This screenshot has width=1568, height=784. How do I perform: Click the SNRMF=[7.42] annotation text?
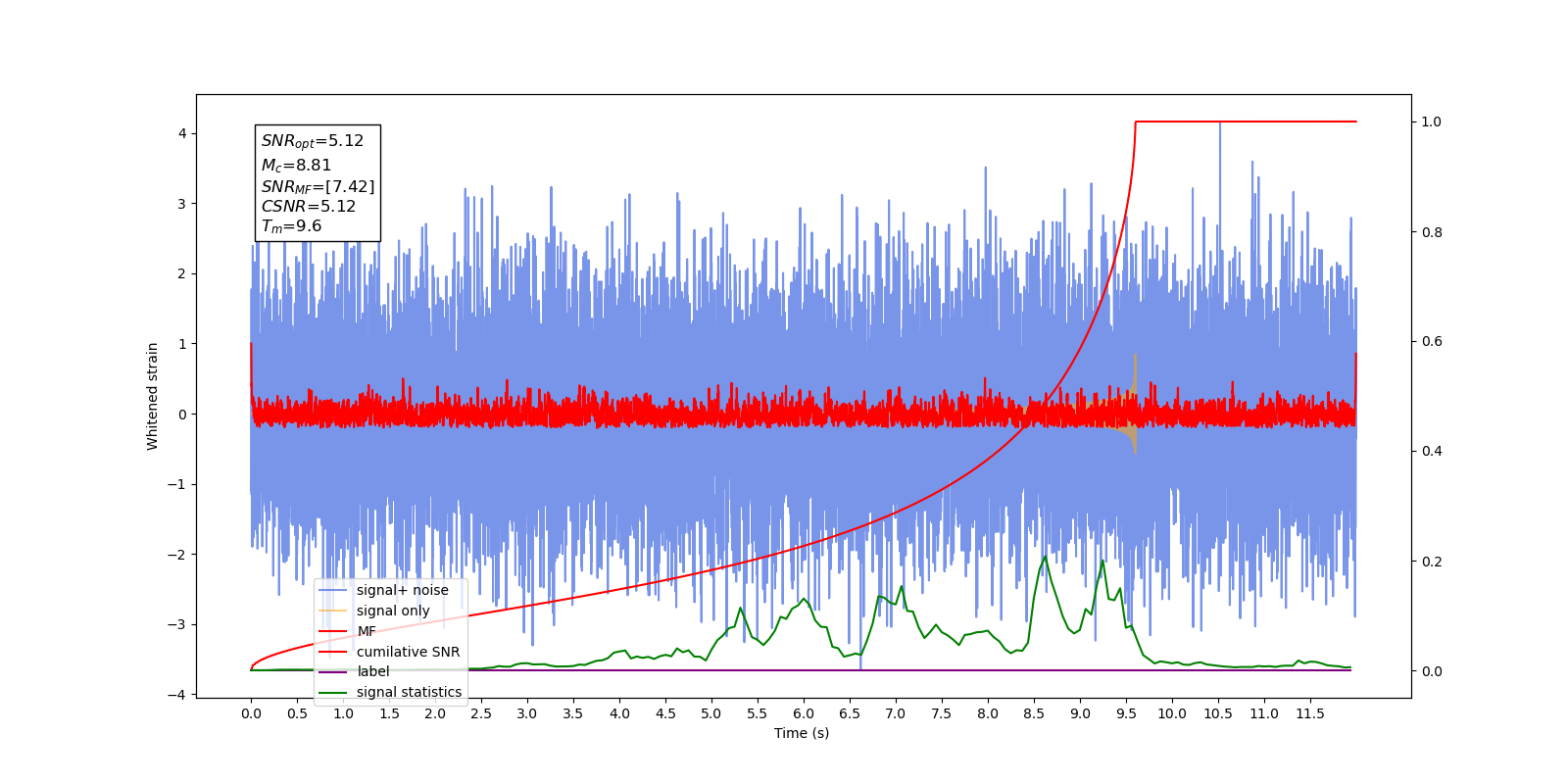[x=318, y=186]
